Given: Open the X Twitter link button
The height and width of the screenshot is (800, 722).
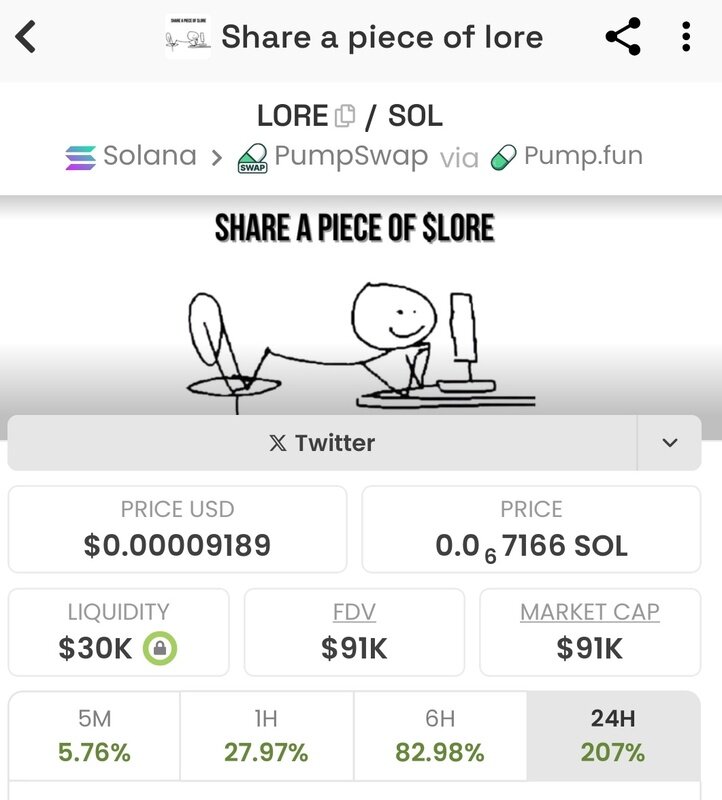Looking at the screenshot, I should (322, 443).
